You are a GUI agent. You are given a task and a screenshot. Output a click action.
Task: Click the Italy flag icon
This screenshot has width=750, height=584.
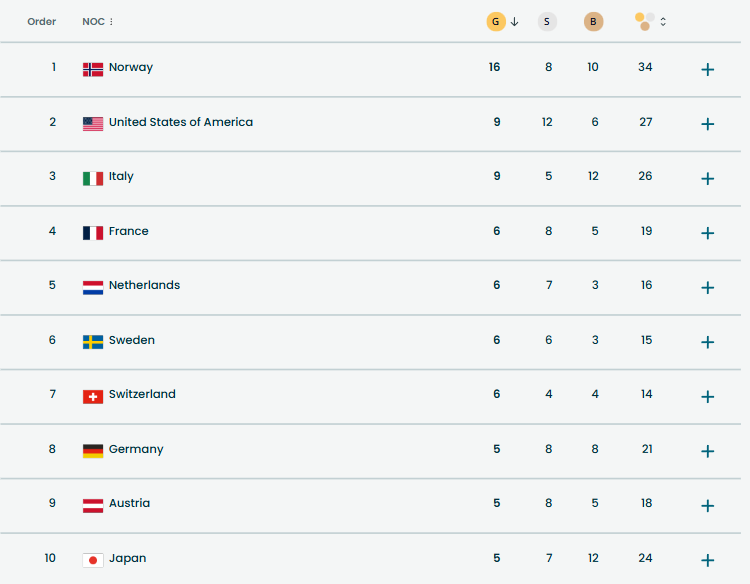coord(93,178)
